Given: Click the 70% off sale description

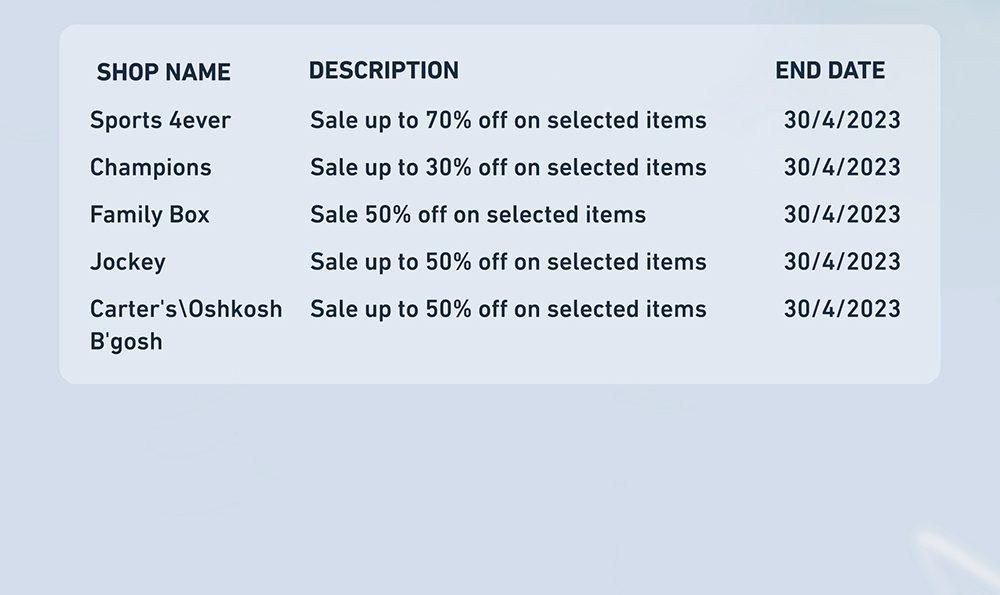Looking at the screenshot, I should [508, 120].
